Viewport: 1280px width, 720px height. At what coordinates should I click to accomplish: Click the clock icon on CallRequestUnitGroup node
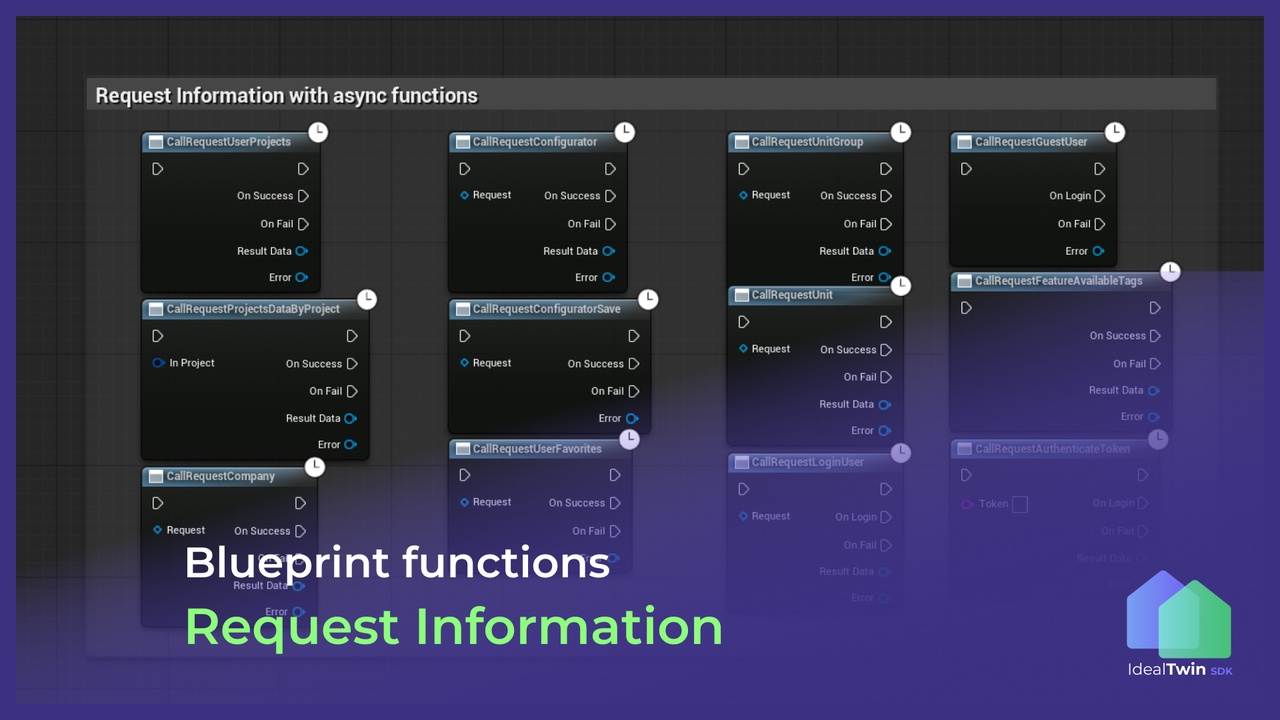click(x=901, y=132)
